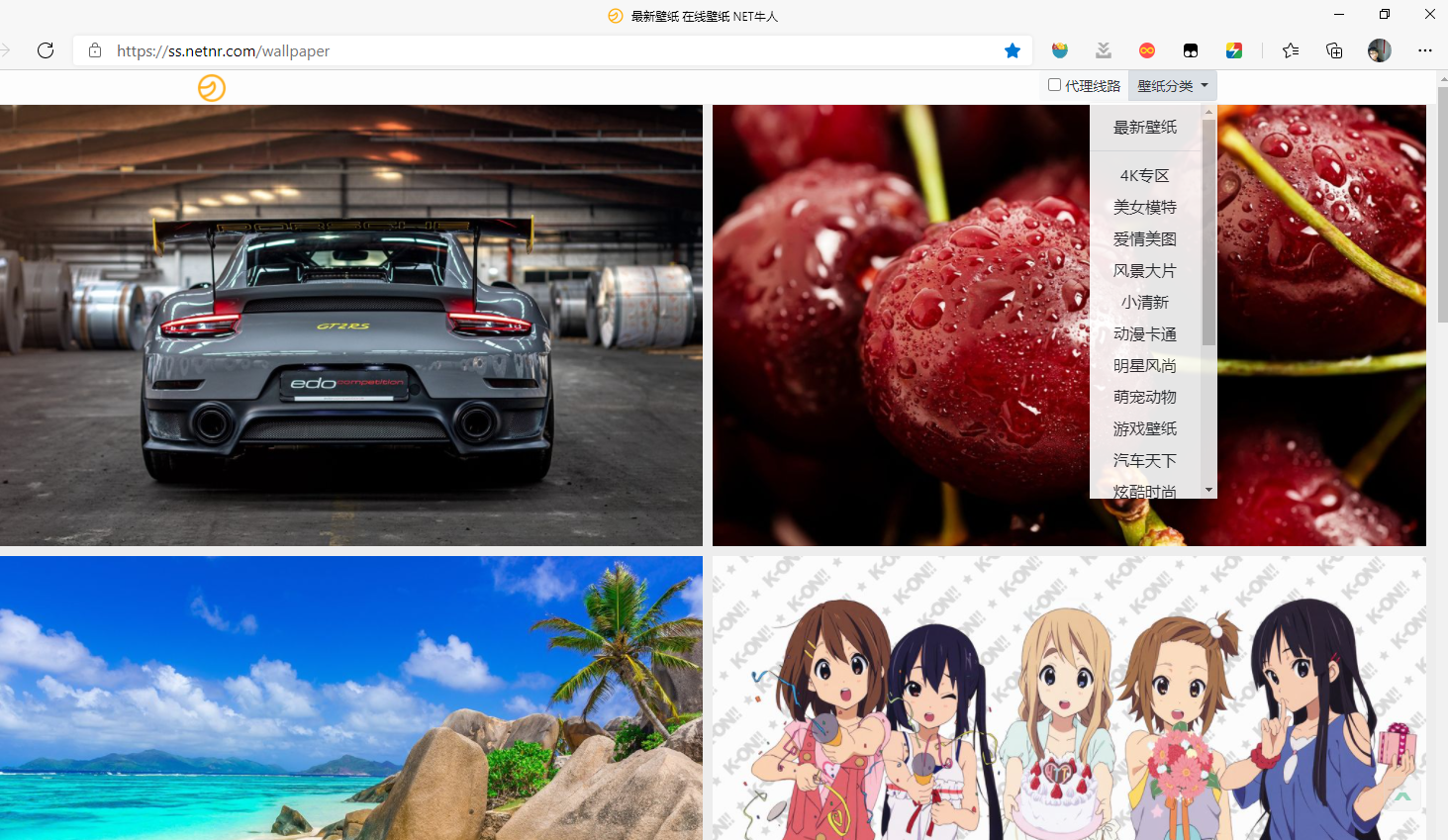Open the colorful lightning-bolt extension icon
The width and height of the screenshot is (1448, 840).
1234,50
